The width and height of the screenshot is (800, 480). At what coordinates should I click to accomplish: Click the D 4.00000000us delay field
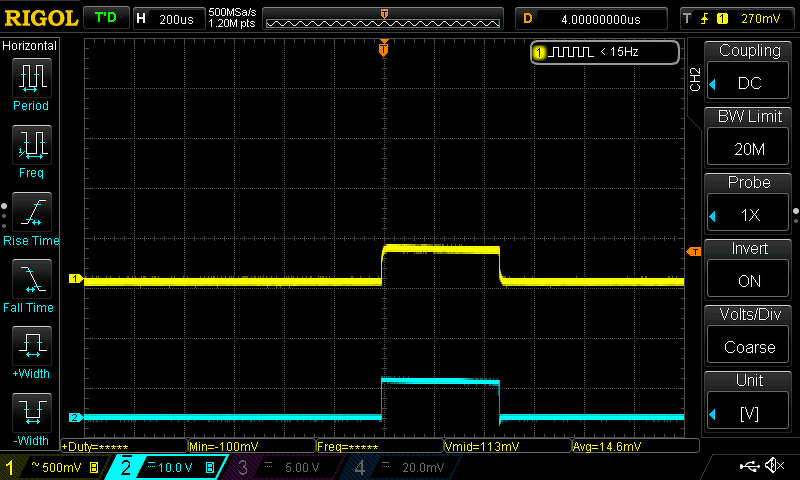pyautogui.click(x=591, y=19)
